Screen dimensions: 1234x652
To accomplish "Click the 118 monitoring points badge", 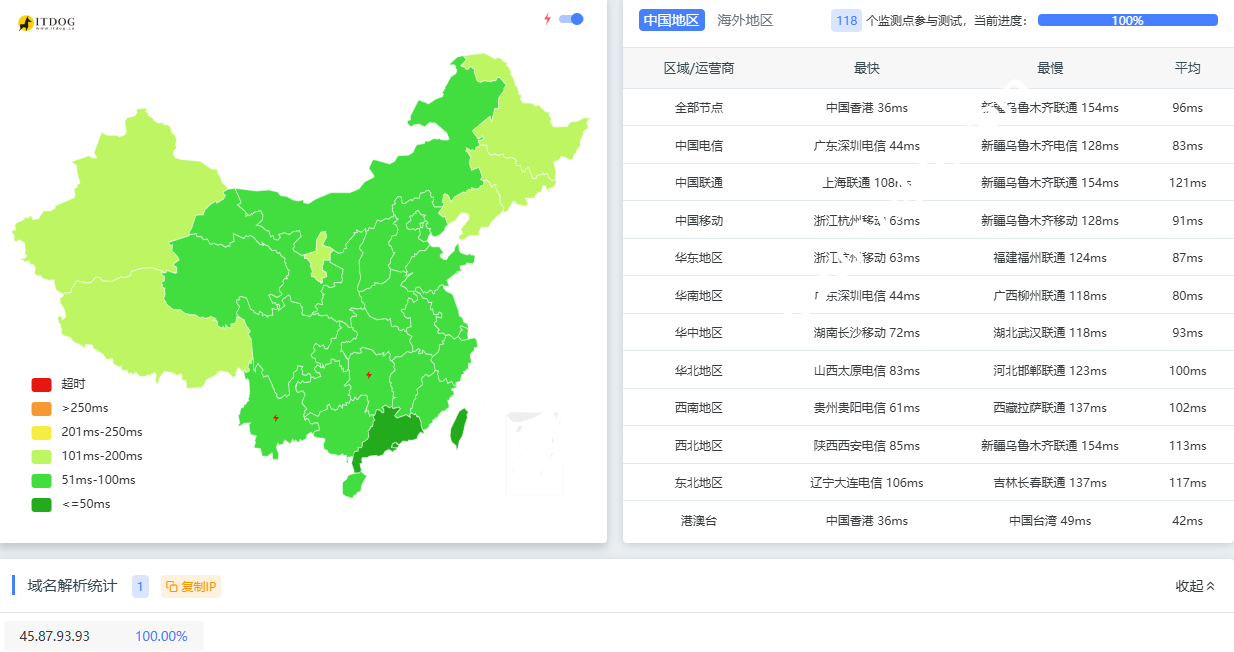I will tap(846, 20).
